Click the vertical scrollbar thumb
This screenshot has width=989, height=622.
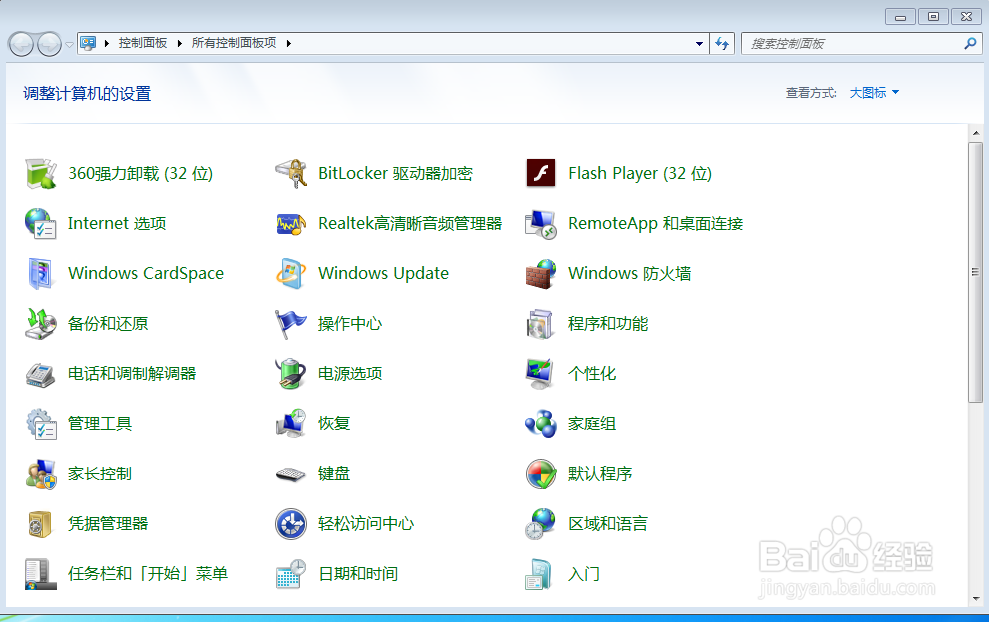(976, 272)
